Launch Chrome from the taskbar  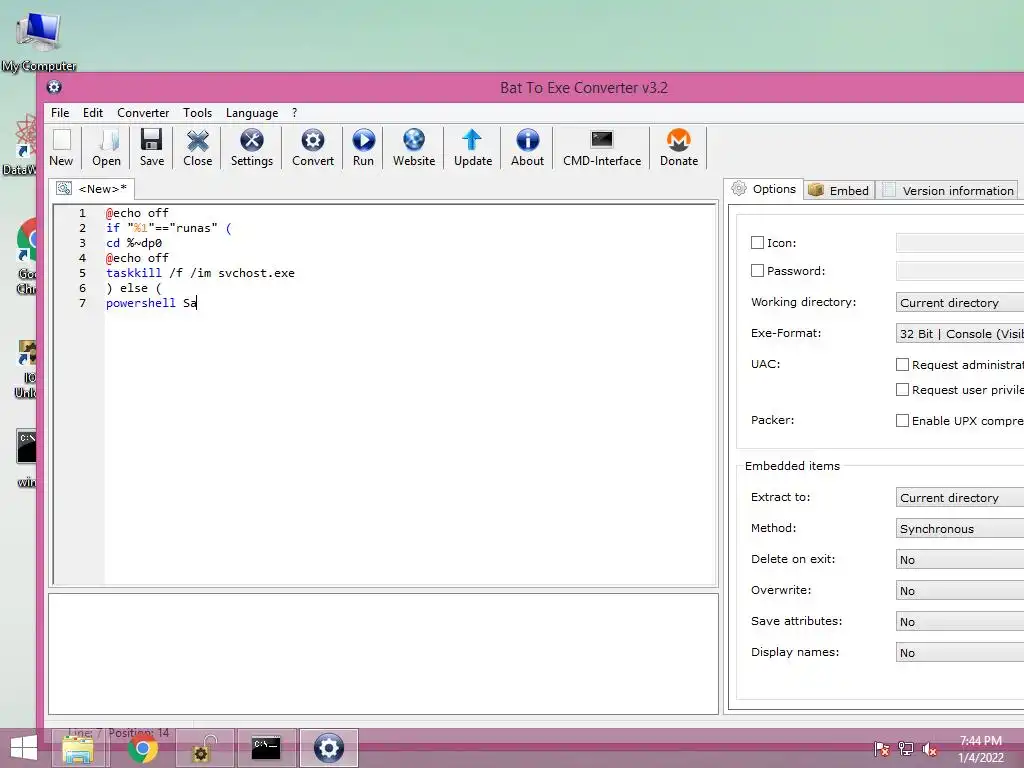[x=142, y=748]
